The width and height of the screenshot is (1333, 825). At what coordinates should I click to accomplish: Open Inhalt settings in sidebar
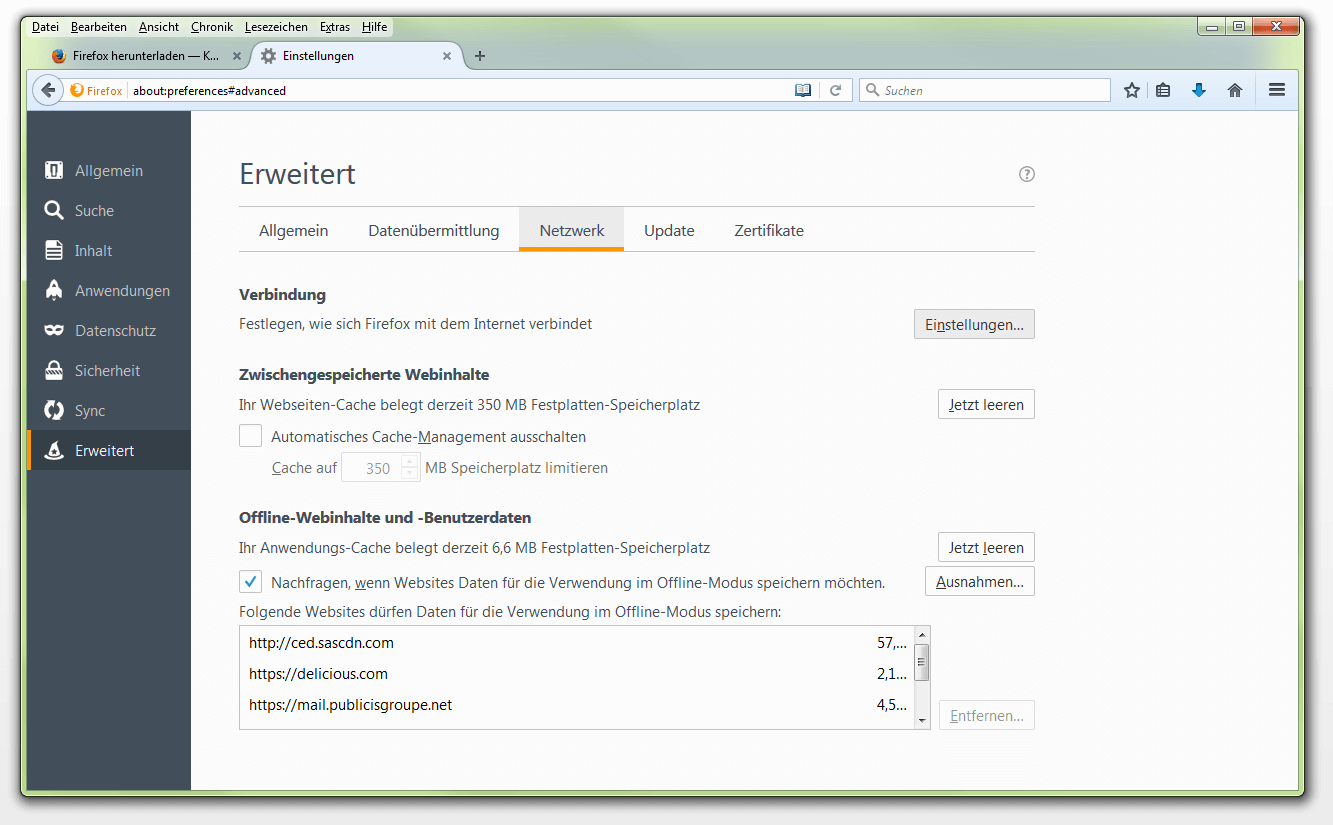point(109,251)
